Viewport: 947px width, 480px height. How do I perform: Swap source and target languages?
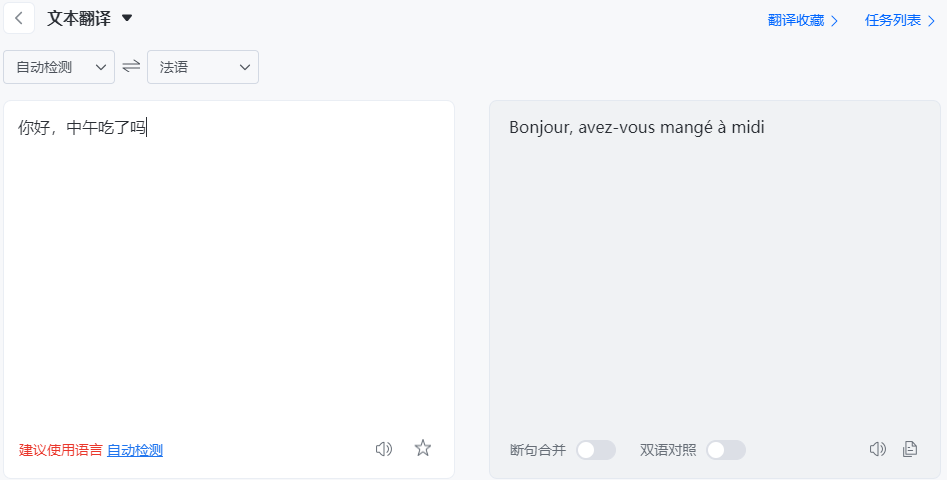tap(131, 67)
